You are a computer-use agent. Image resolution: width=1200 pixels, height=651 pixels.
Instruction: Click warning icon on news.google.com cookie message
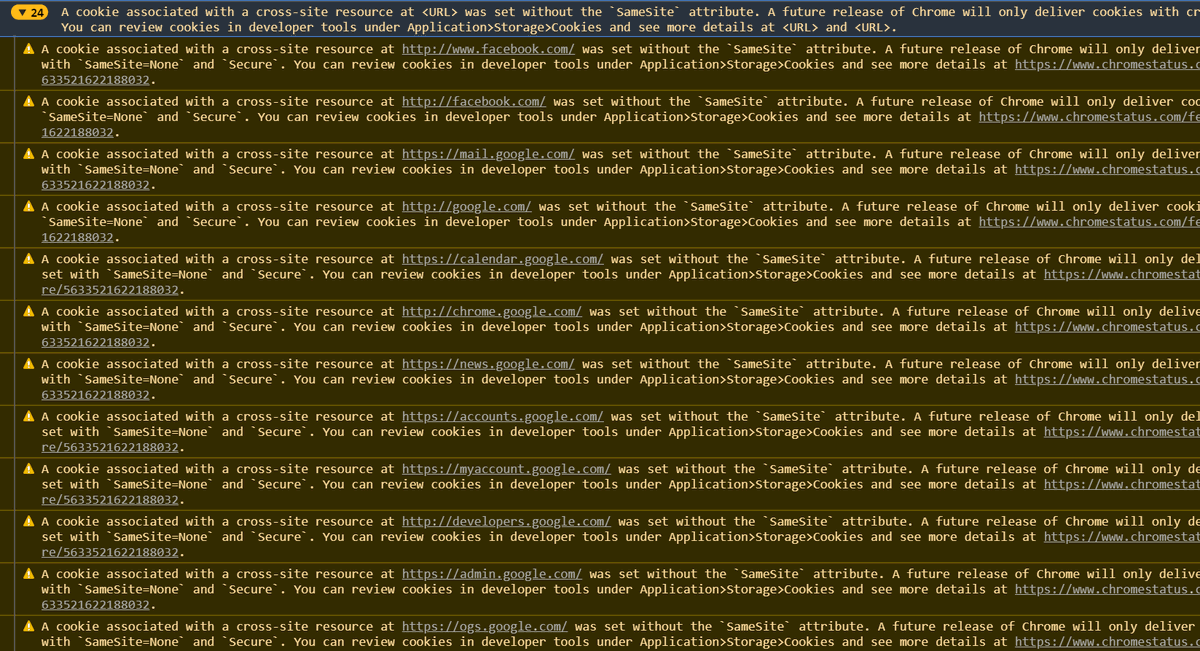[29, 364]
